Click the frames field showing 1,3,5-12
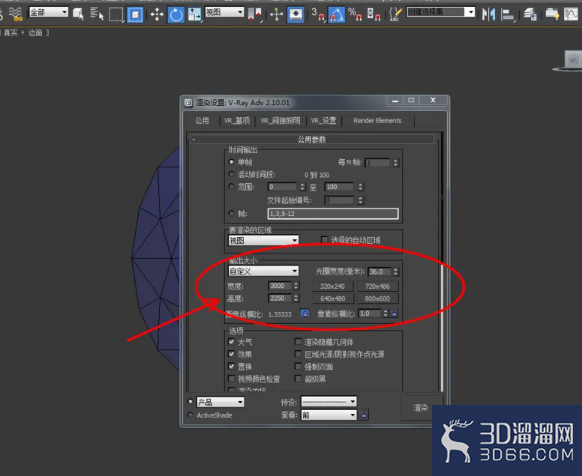This screenshot has height=476, width=582. click(x=333, y=213)
